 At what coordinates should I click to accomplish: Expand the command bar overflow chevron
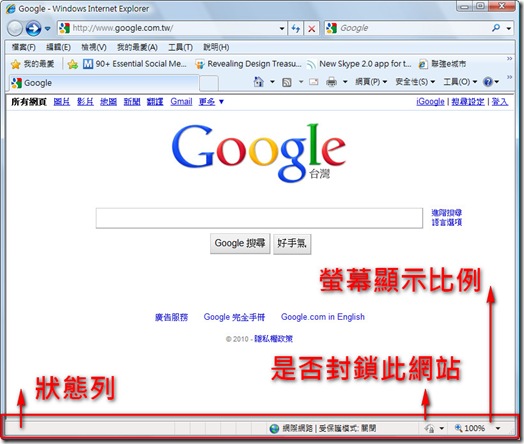tap(509, 77)
